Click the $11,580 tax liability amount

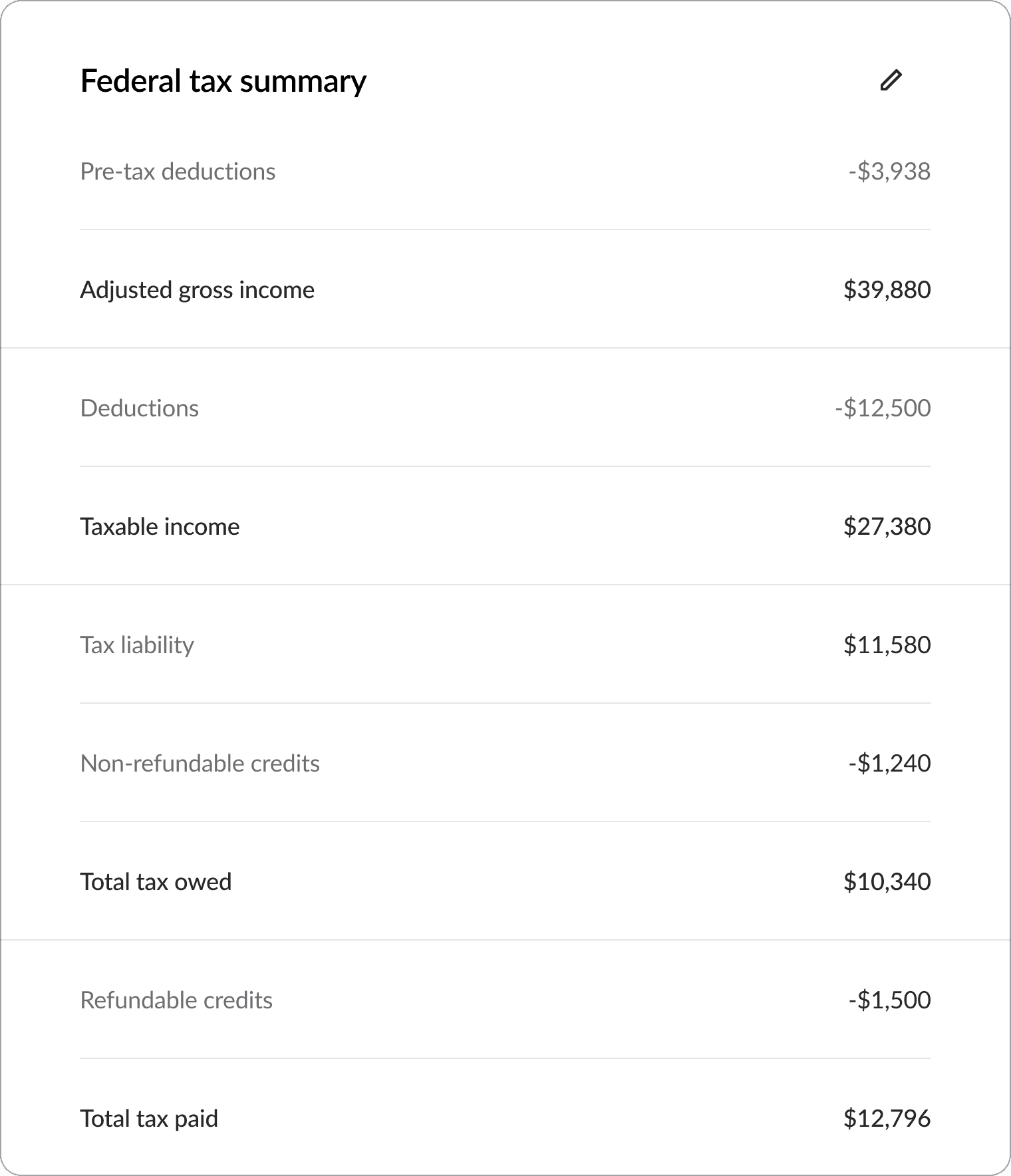coord(887,645)
